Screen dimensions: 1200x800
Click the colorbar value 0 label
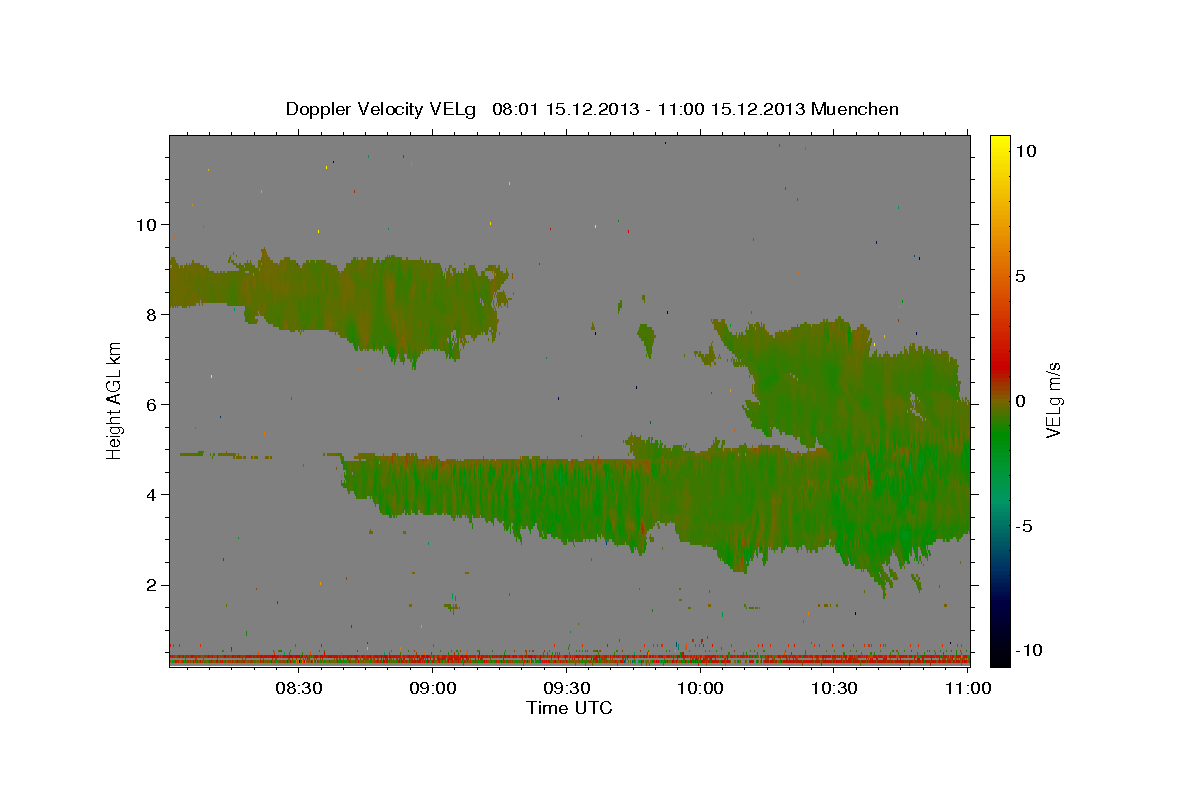[x=1020, y=400]
